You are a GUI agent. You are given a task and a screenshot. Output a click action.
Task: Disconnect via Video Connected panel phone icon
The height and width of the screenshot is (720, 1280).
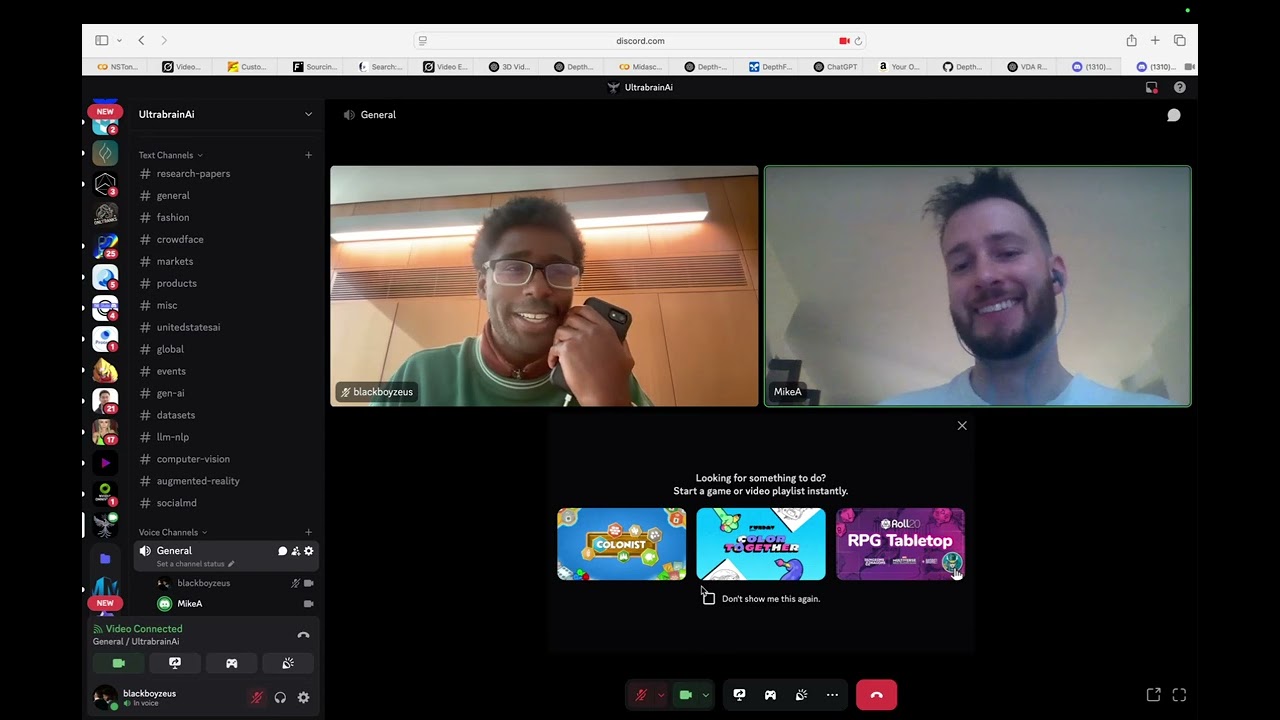pos(303,635)
